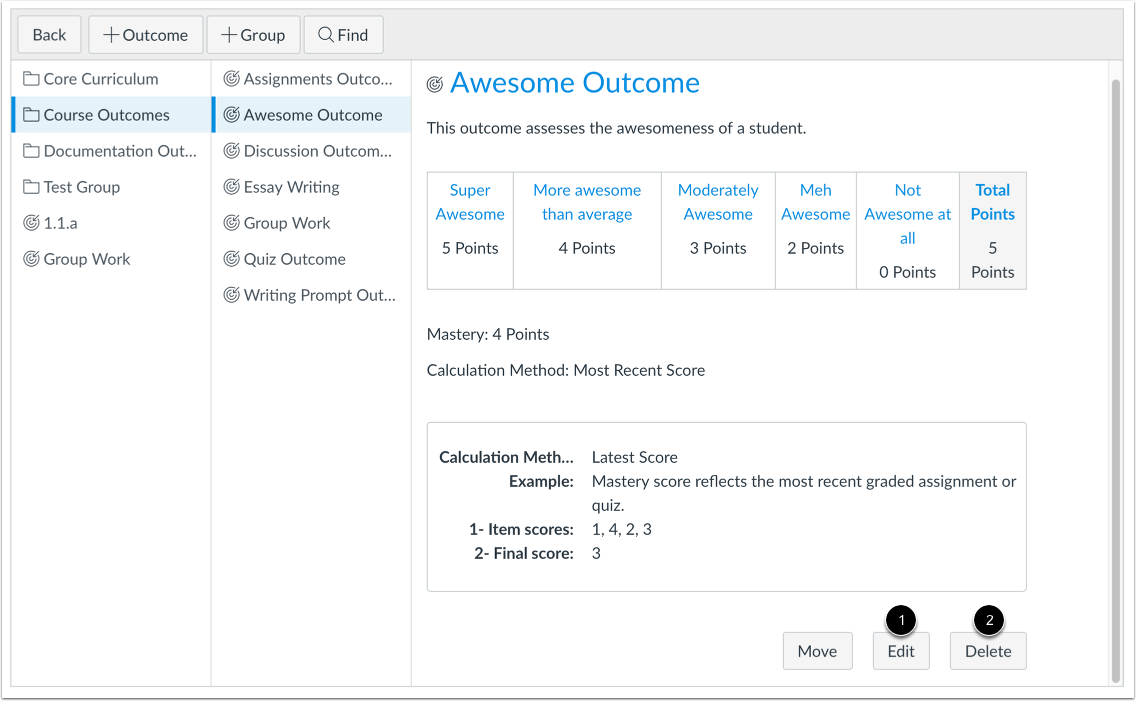The width and height of the screenshot is (1136, 701).
Task: Click the Group Work target icon in the first column
Action: pyautogui.click(x=31, y=259)
